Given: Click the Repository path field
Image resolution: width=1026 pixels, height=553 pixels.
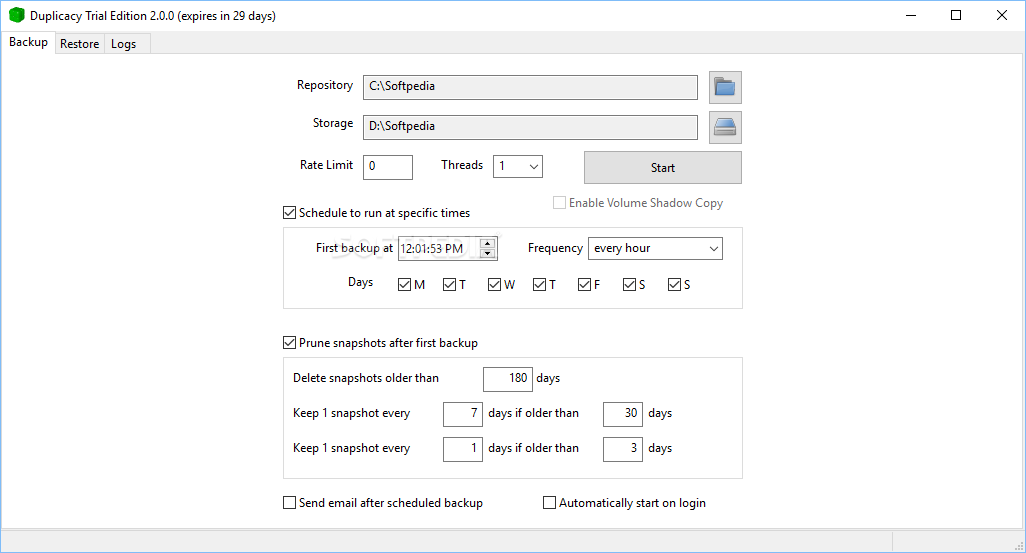Looking at the screenshot, I should coord(530,87).
